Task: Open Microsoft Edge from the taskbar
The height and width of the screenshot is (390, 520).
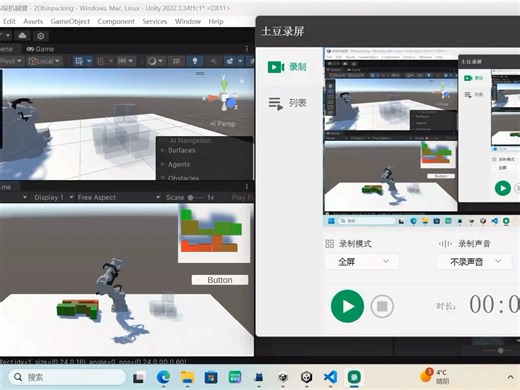Action: click(163, 377)
